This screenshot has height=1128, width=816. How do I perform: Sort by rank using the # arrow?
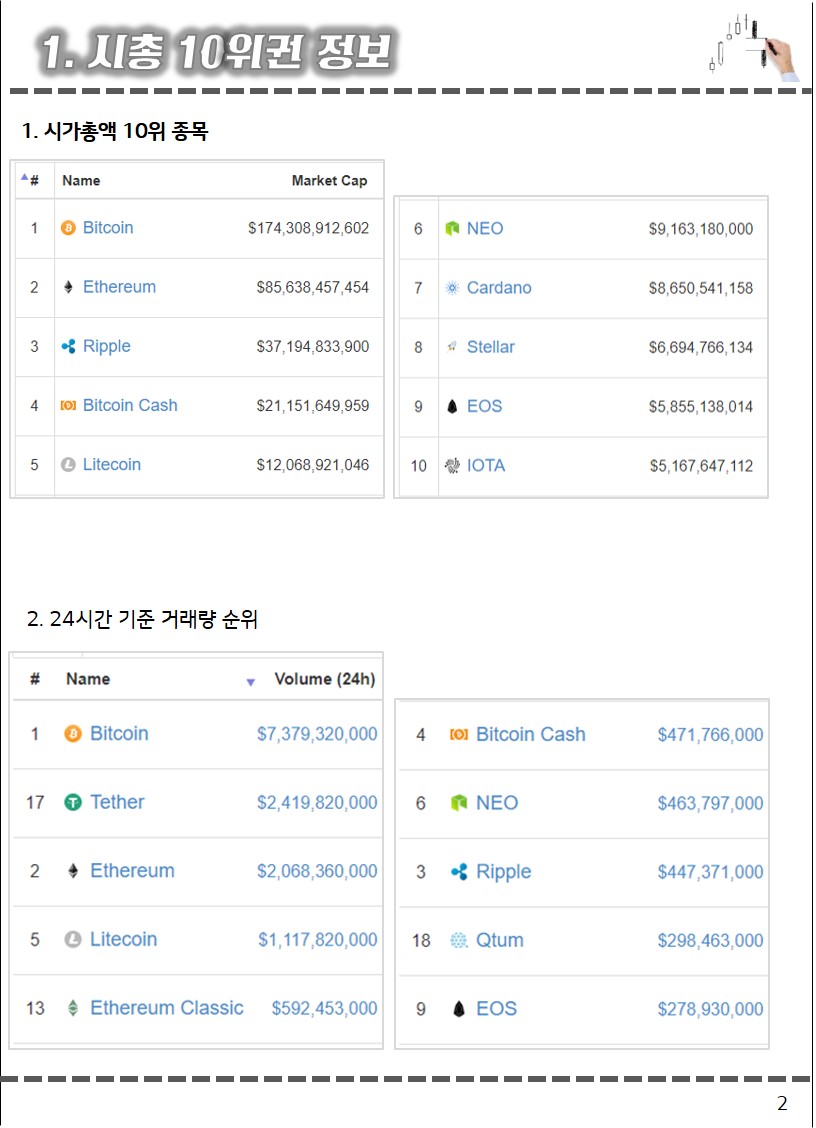25,177
